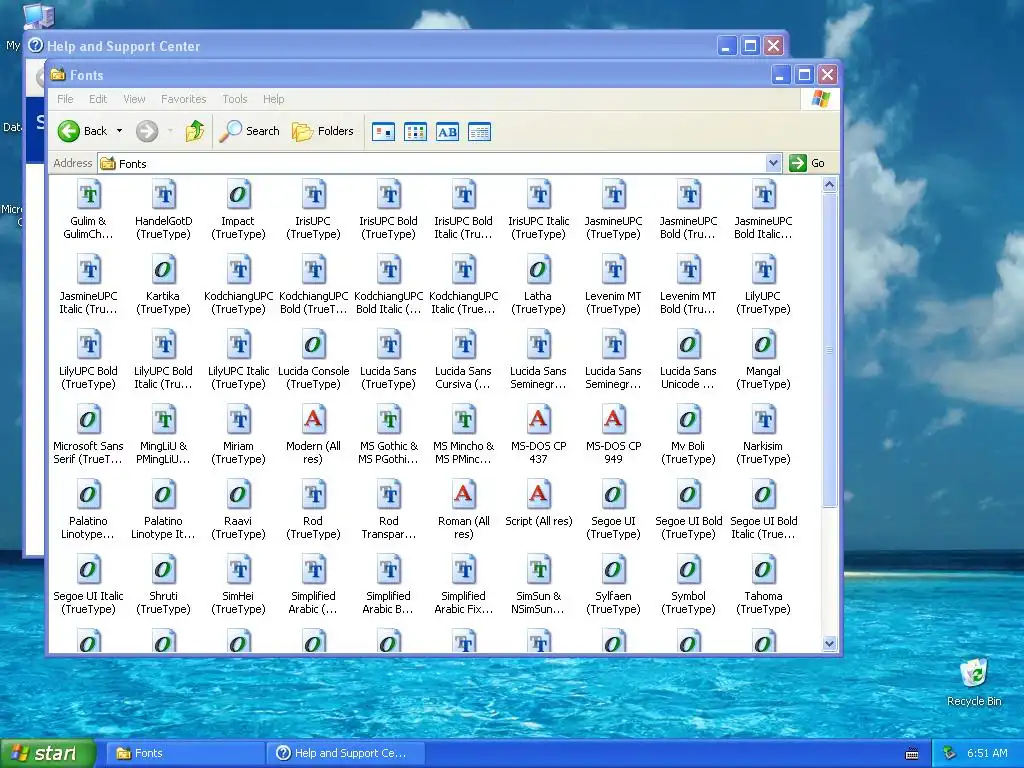Click the Go button
This screenshot has height=768, width=1024.
807,163
